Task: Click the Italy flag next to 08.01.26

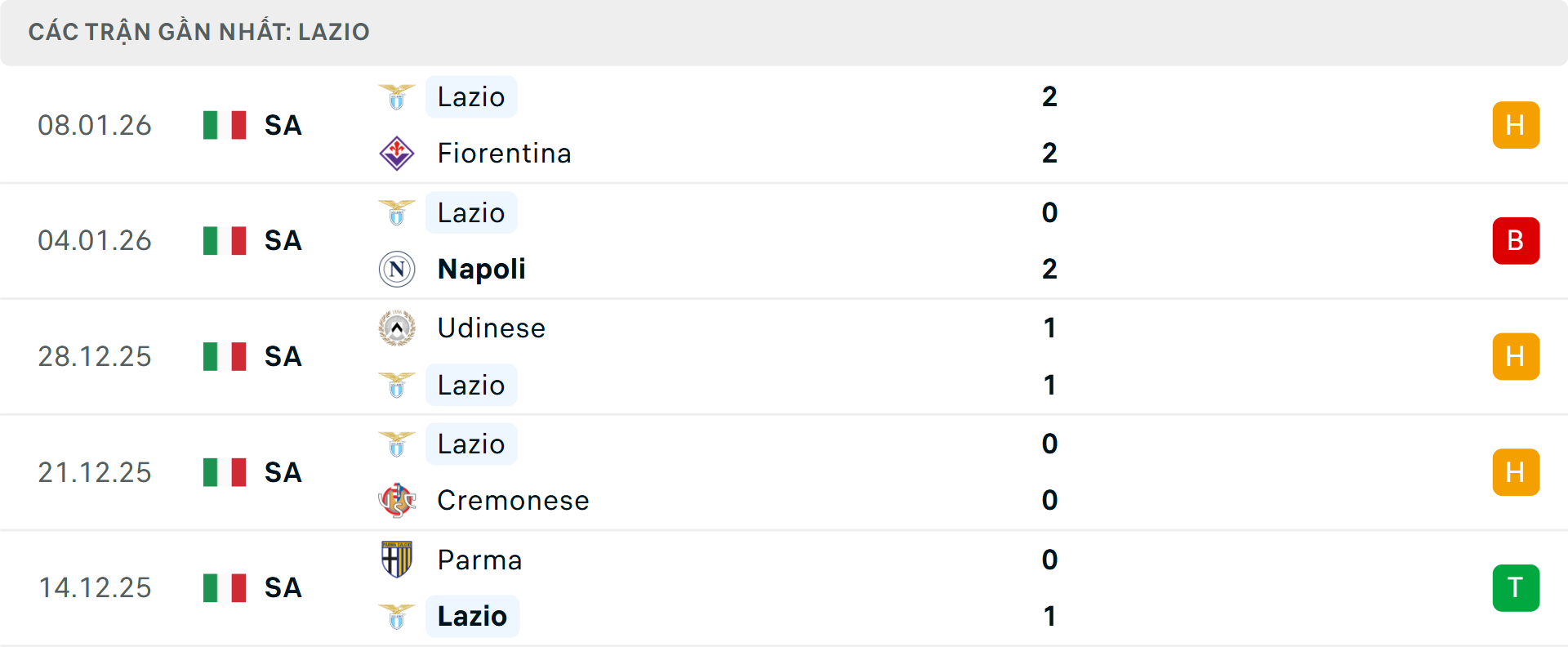Action: point(225,124)
